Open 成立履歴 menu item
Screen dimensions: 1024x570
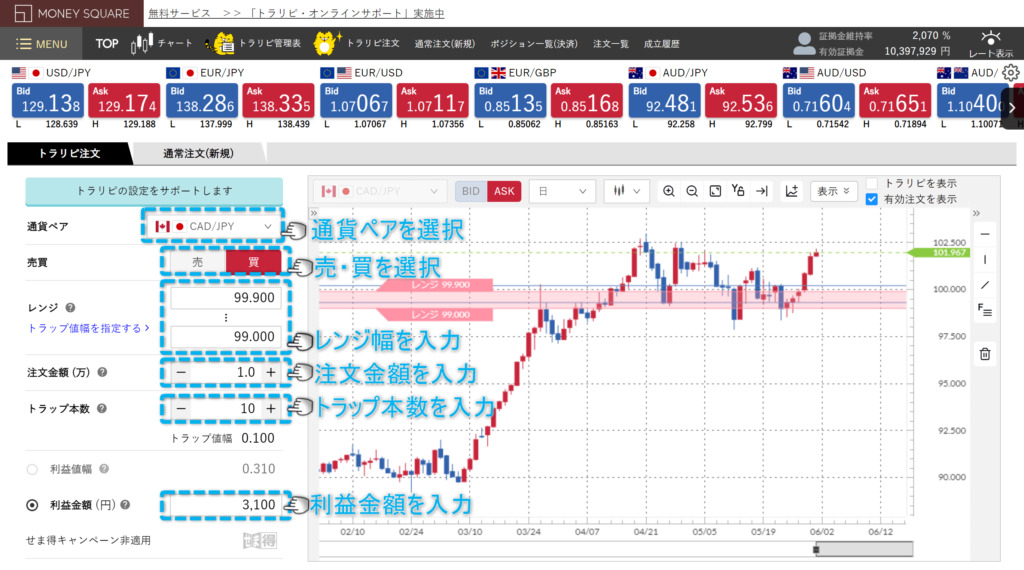662,44
